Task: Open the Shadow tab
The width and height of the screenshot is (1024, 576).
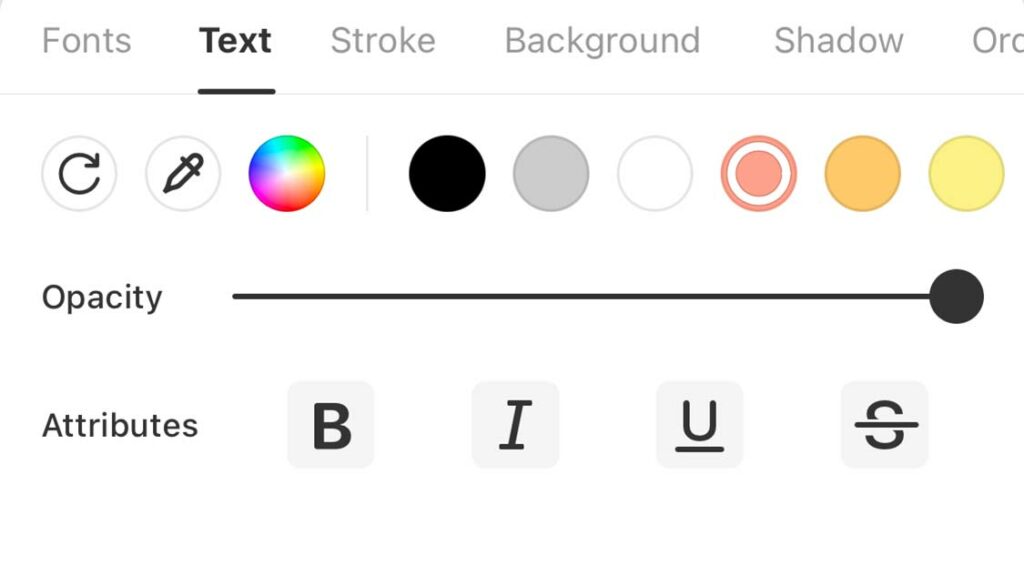Action: click(x=839, y=41)
